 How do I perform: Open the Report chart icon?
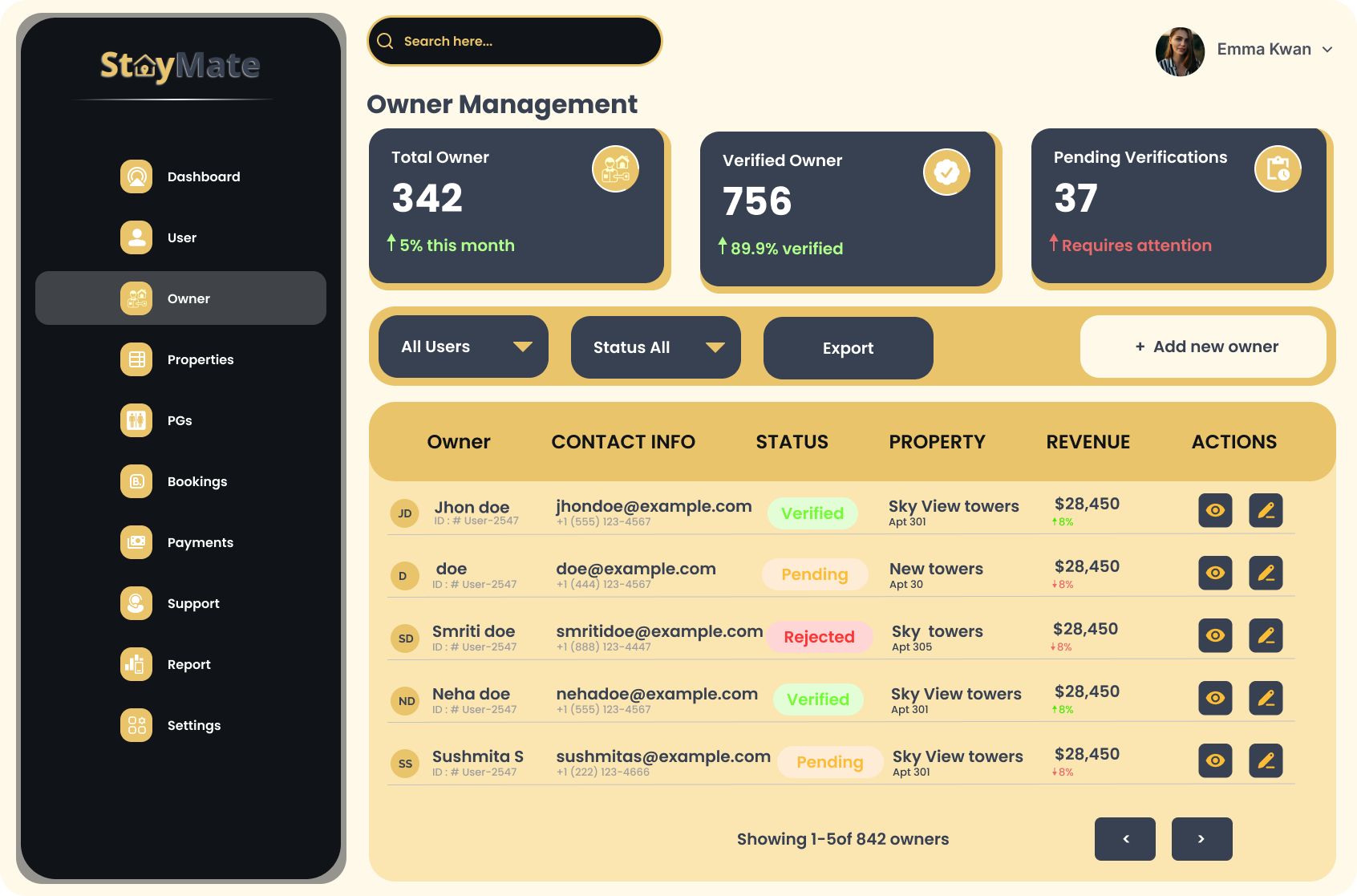pos(136,664)
